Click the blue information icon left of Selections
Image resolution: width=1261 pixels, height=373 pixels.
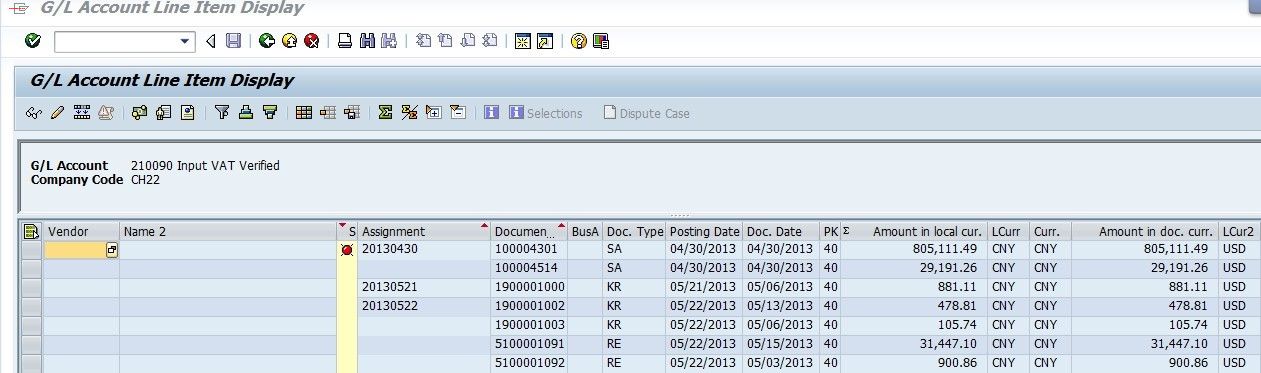(492, 113)
